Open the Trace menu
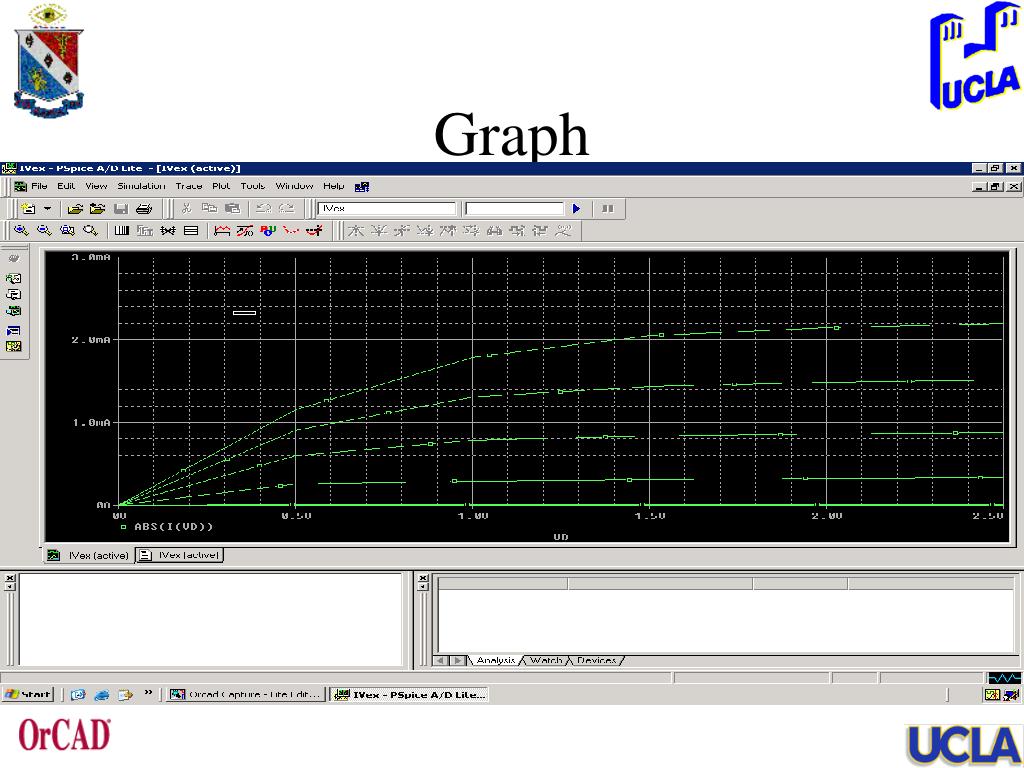The width and height of the screenshot is (1024, 768). pos(189,186)
